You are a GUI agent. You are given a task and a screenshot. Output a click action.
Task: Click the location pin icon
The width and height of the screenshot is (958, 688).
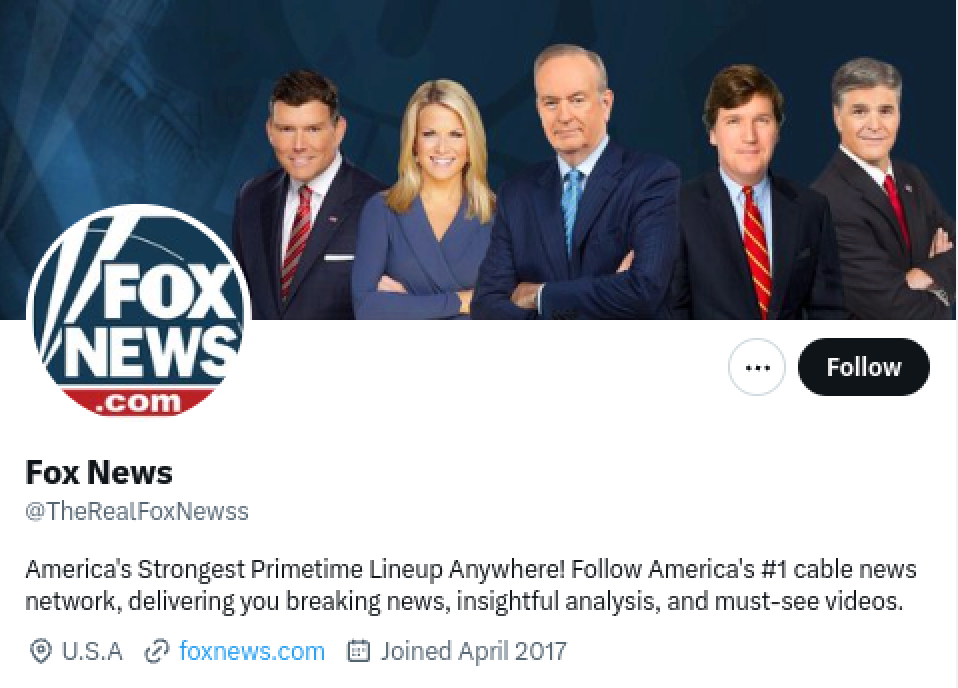tap(40, 651)
